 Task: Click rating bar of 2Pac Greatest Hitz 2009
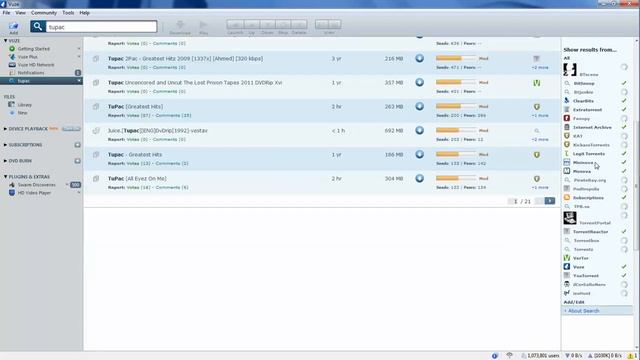pos(456,58)
